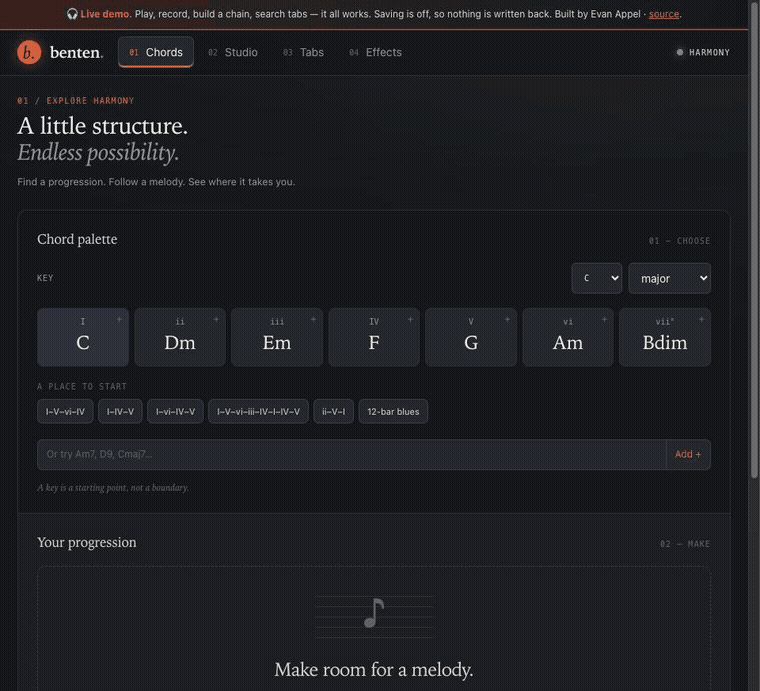Screen dimensions: 760x691
Task: Click the 'A key is a starting point' note
Action: click(x=113, y=487)
